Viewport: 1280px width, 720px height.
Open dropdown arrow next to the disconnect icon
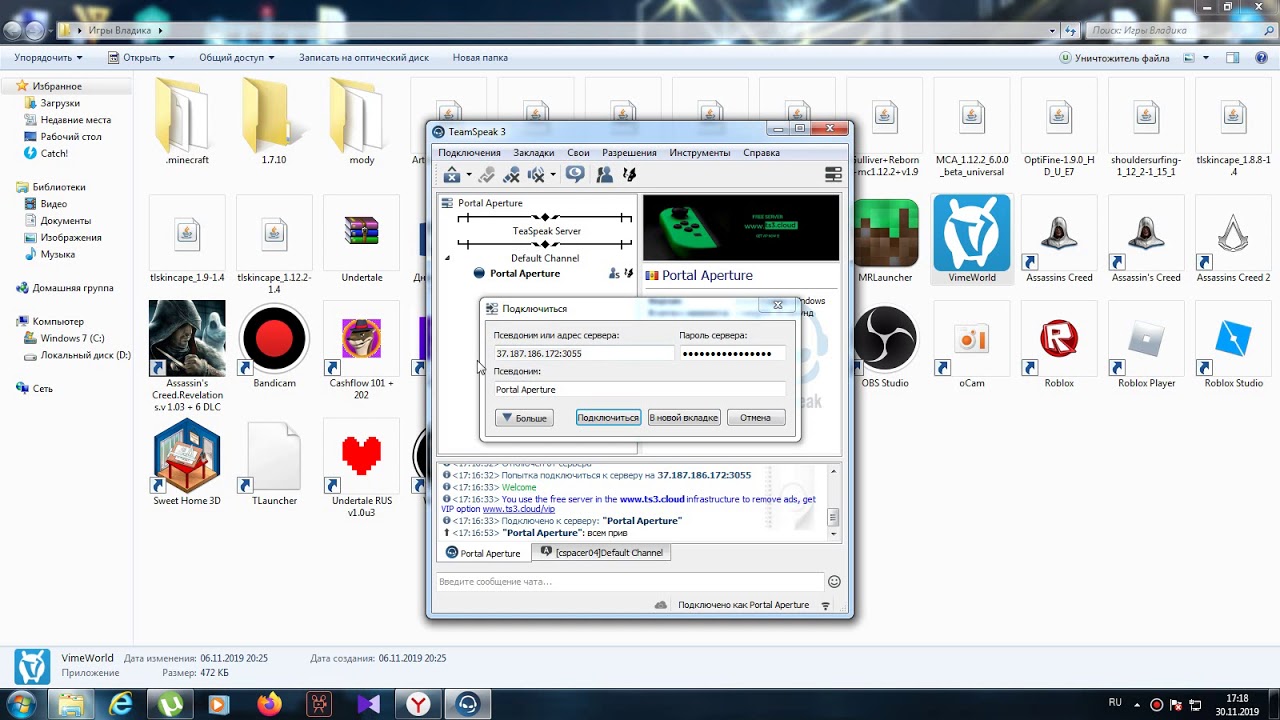coord(470,175)
